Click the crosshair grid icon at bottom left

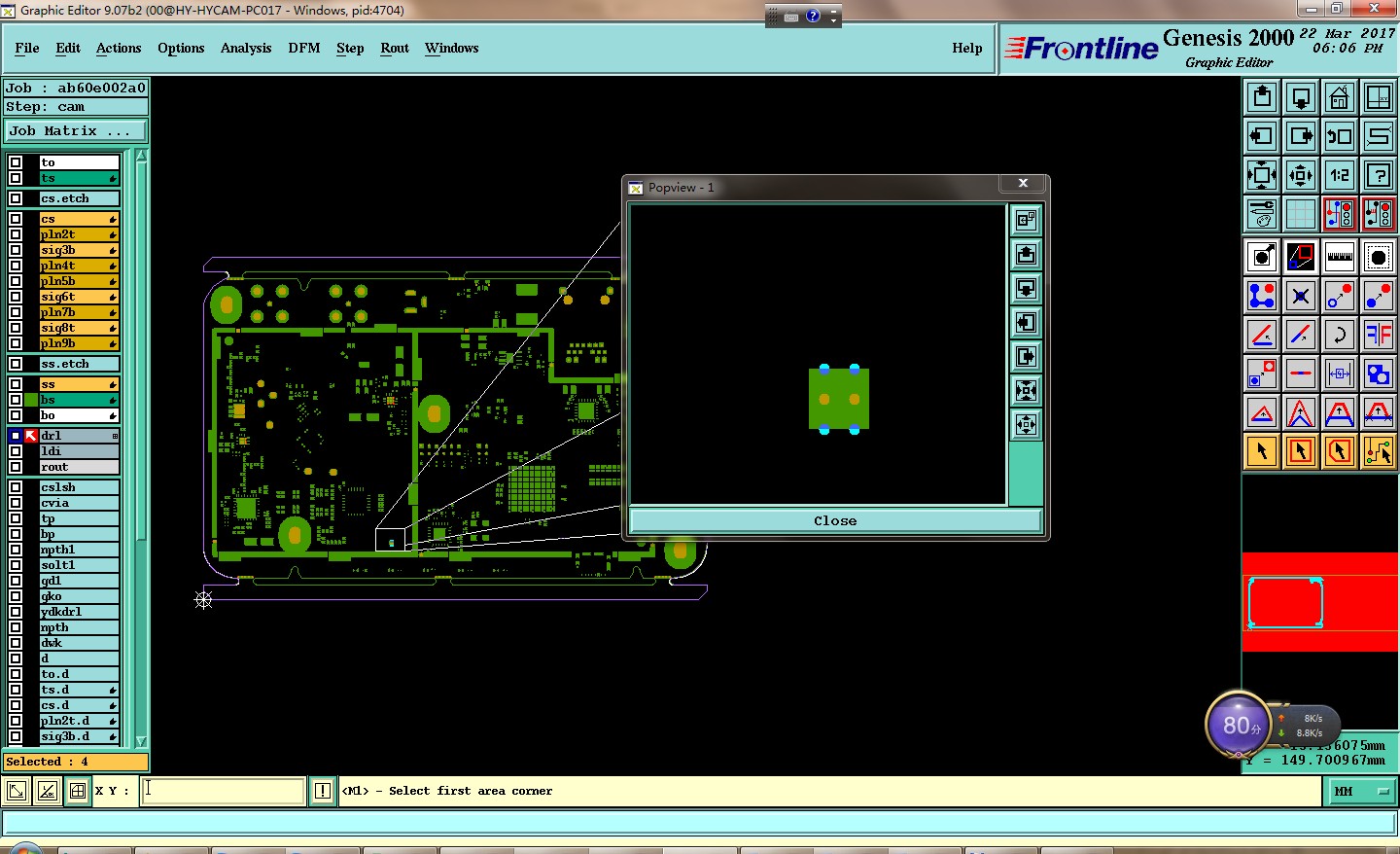[x=78, y=791]
